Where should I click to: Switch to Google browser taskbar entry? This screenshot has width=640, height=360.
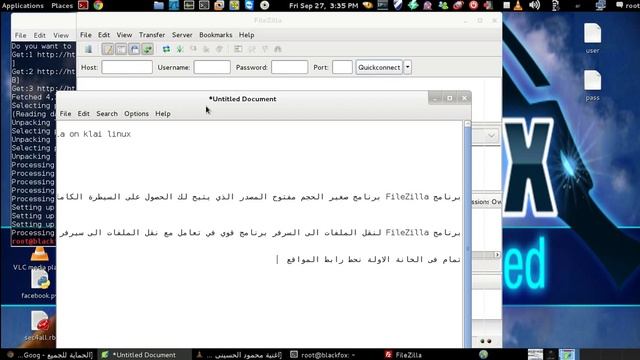click(50, 355)
